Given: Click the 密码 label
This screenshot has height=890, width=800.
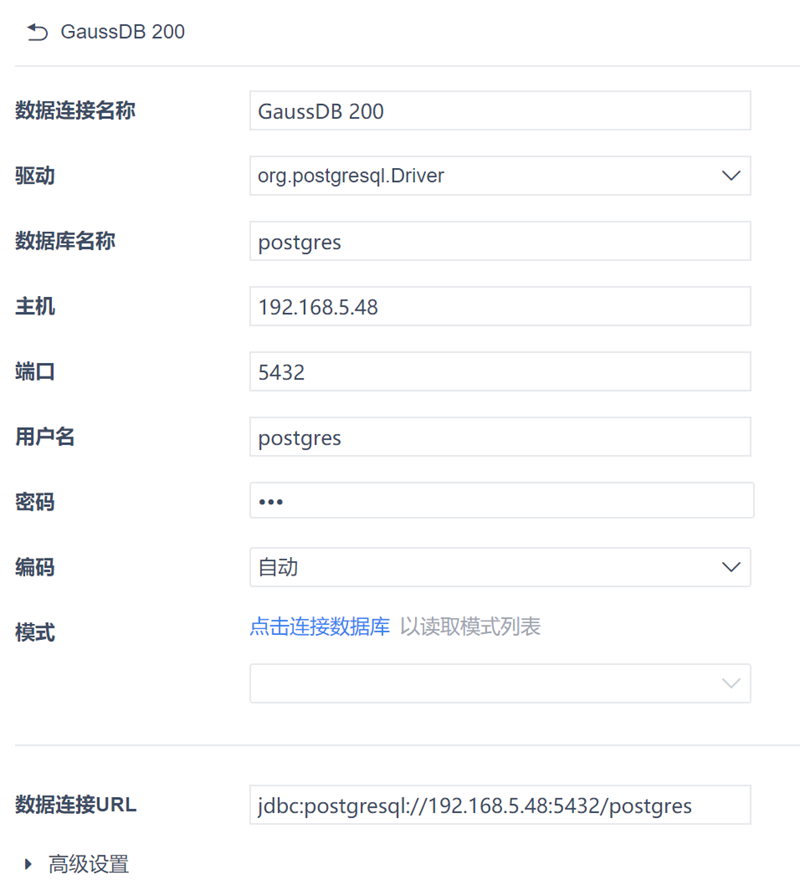Looking at the screenshot, I should tap(35, 502).
